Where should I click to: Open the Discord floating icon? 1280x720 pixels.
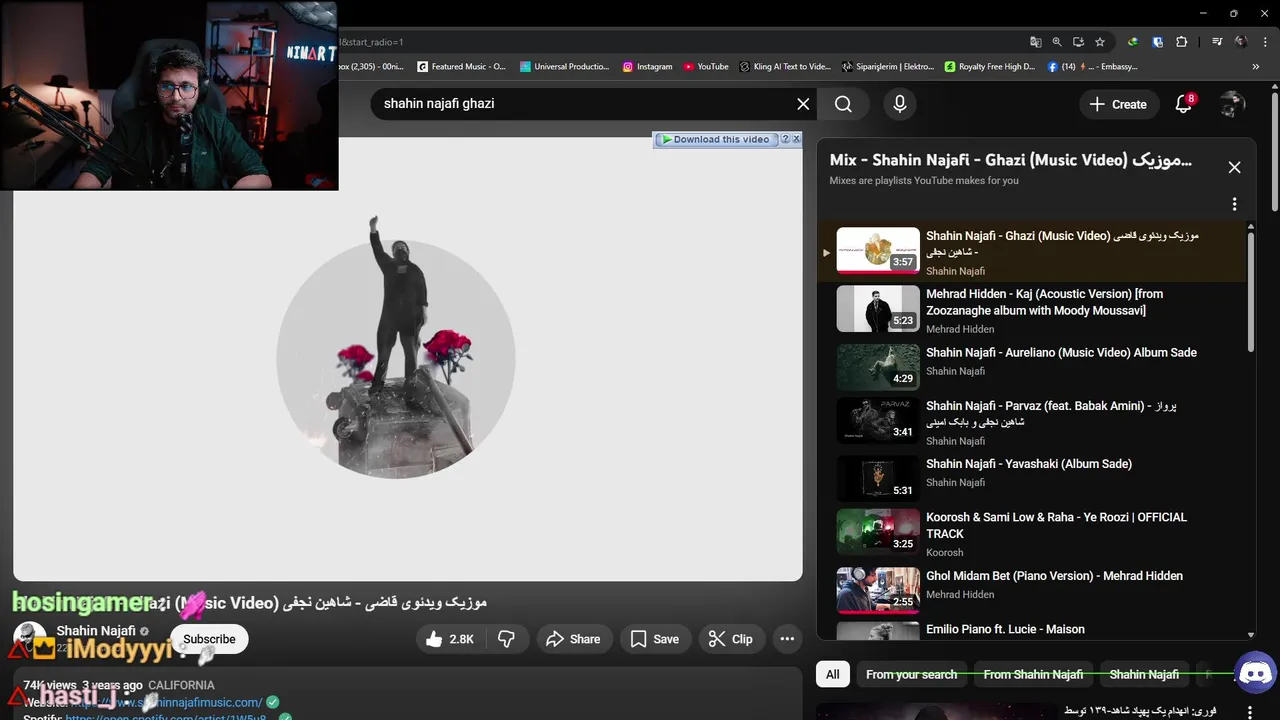(x=1255, y=674)
